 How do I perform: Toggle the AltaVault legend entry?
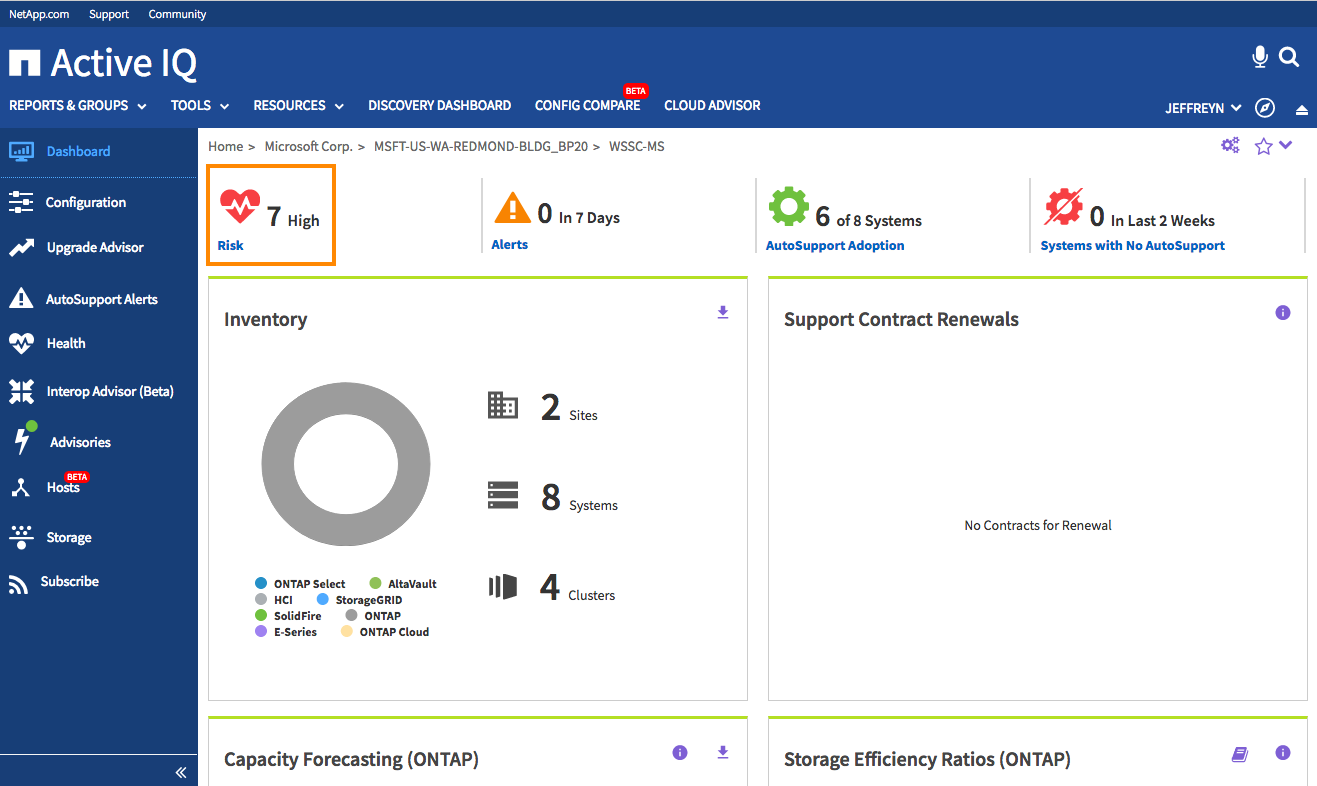pos(403,584)
